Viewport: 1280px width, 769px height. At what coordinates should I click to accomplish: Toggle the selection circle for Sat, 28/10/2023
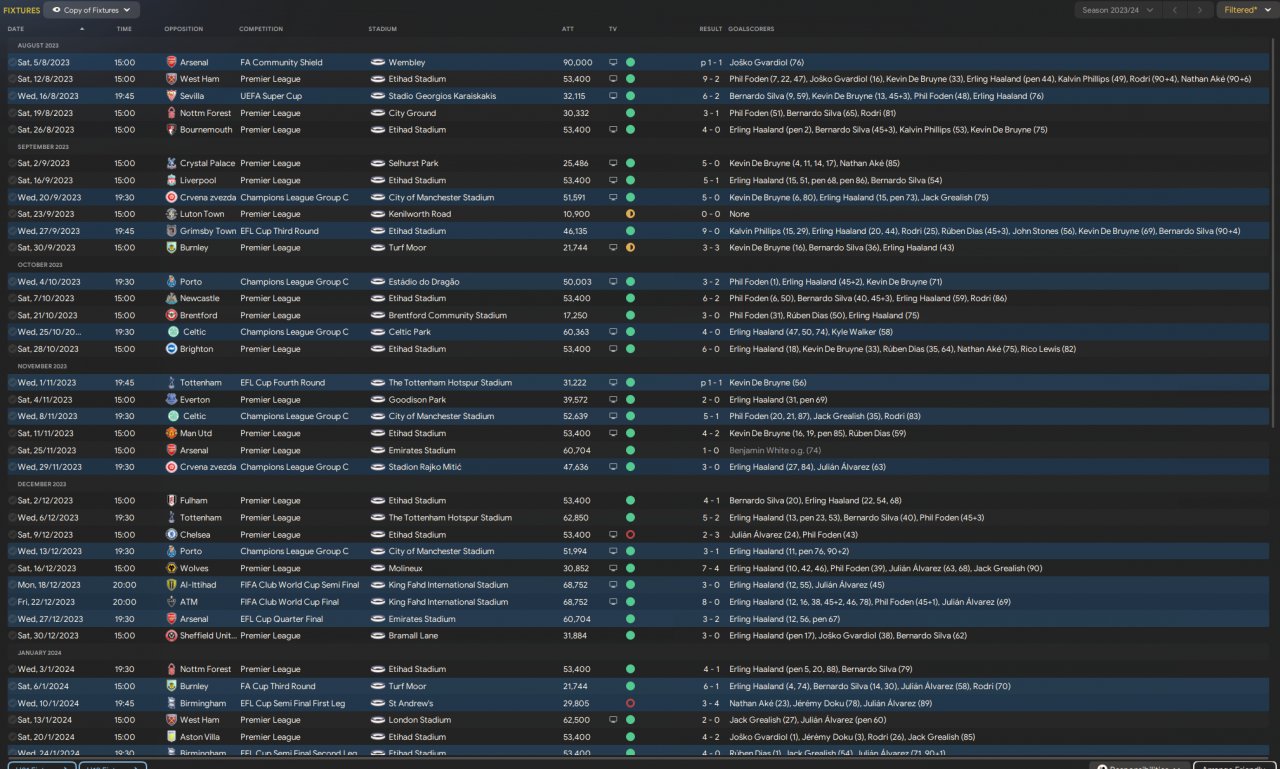pyautogui.click(x=12, y=349)
